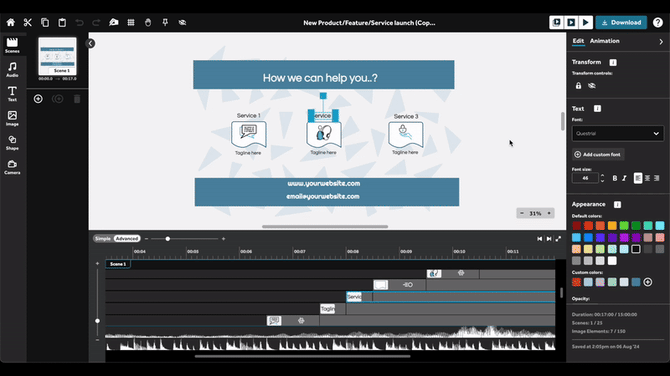Delete the scene with the trash icon
670x376 pixels.
(x=77, y=99)
